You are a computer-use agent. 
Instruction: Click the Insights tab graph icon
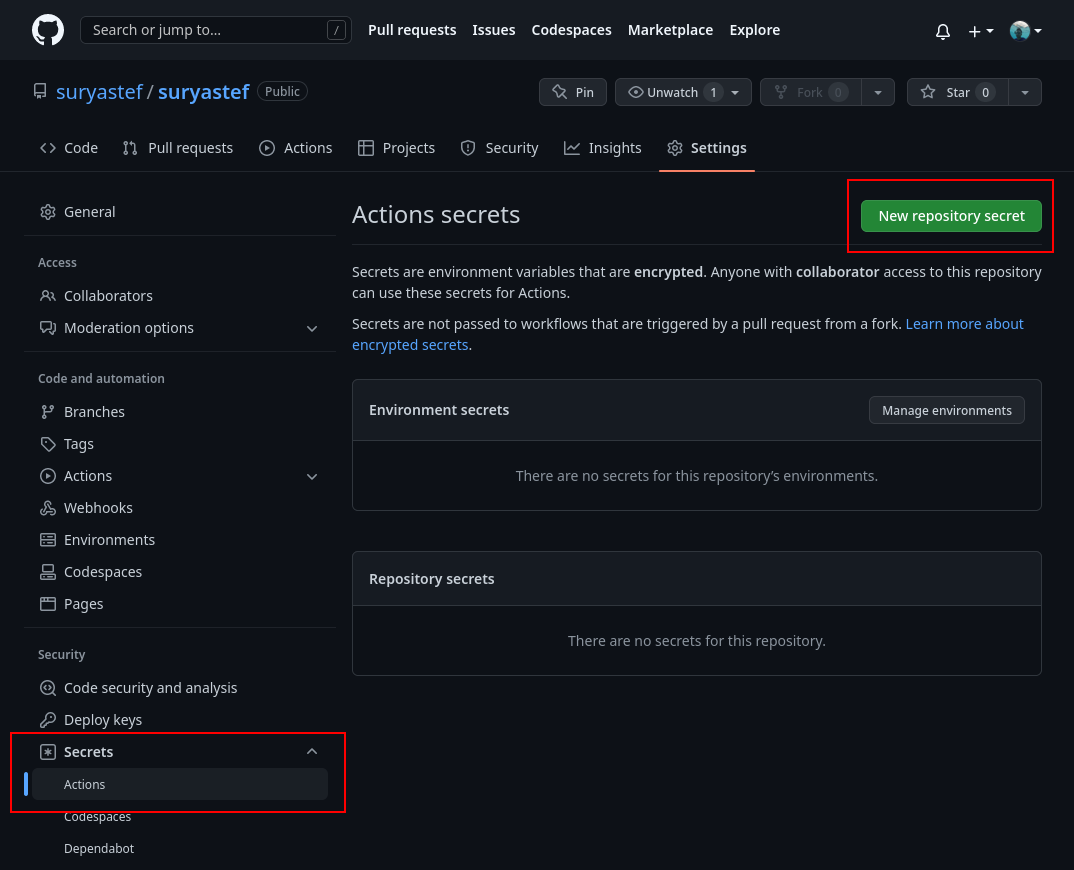pos(572,148)
